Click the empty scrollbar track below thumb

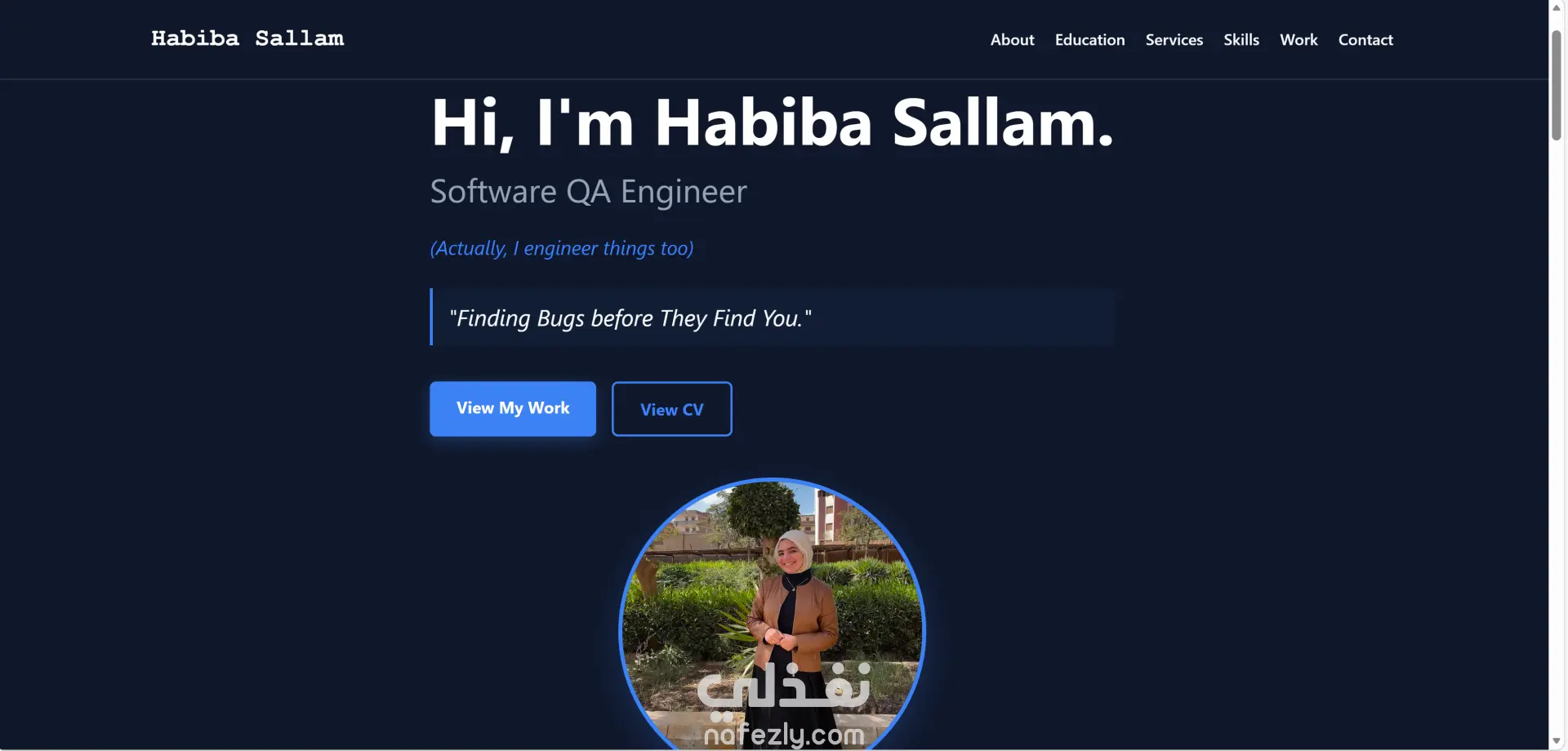point(1557,437)
